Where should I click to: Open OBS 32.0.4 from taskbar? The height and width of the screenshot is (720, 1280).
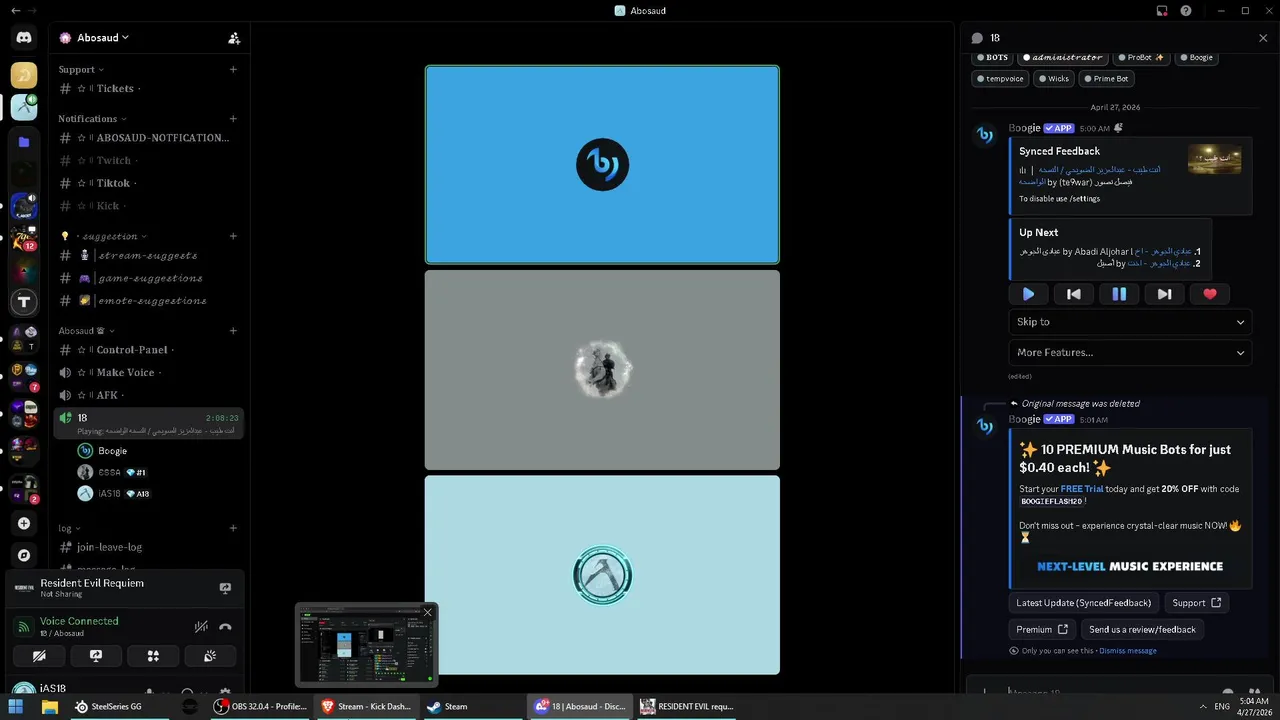[x=261, y=706]
